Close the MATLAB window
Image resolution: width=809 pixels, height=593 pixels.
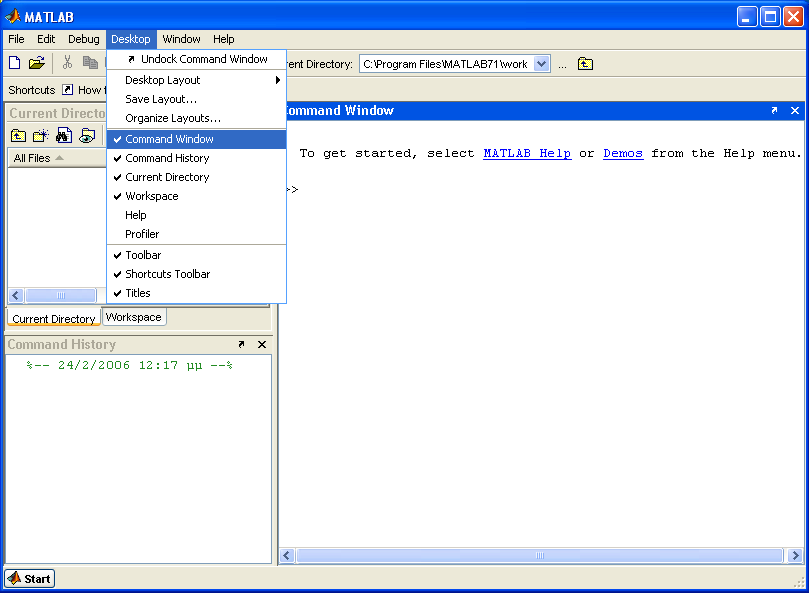point(793,17)
